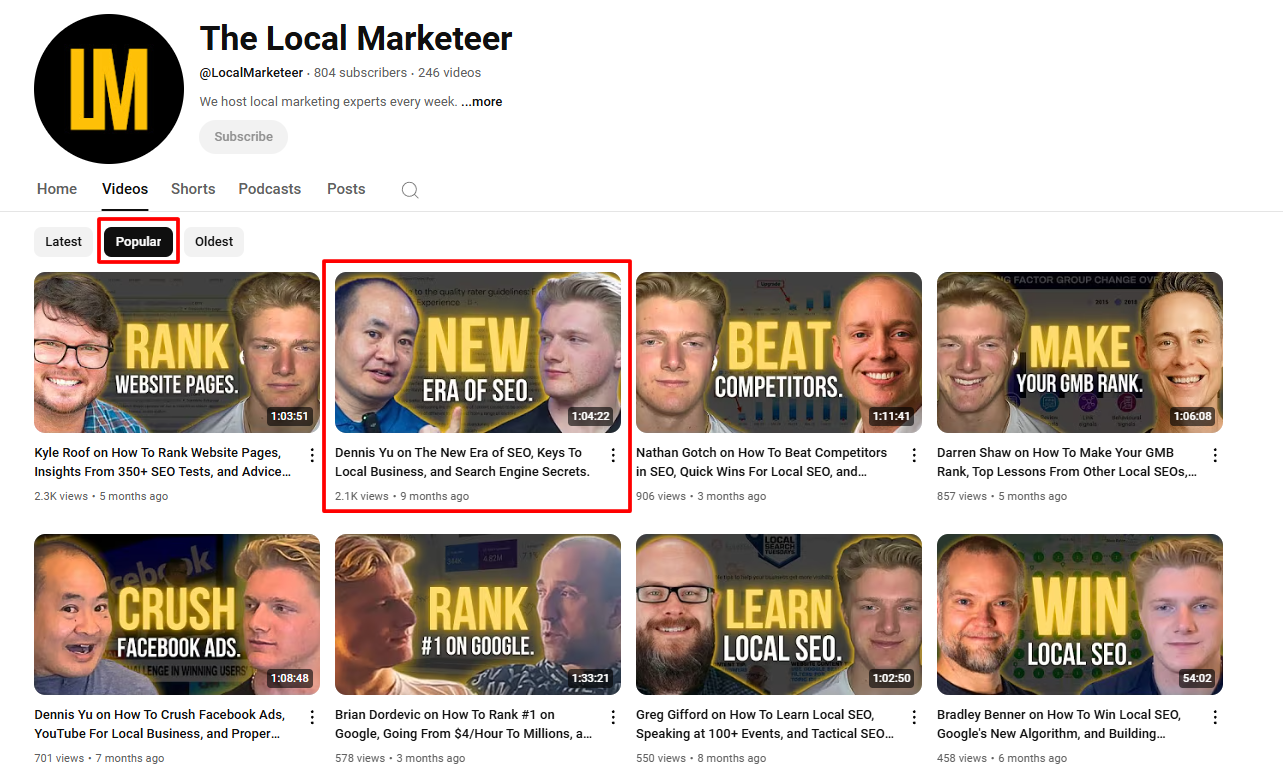Open the options menu on Darren Shaw's video
Viewport: 1283px width, 775px height.
(x=1214, y=455)
